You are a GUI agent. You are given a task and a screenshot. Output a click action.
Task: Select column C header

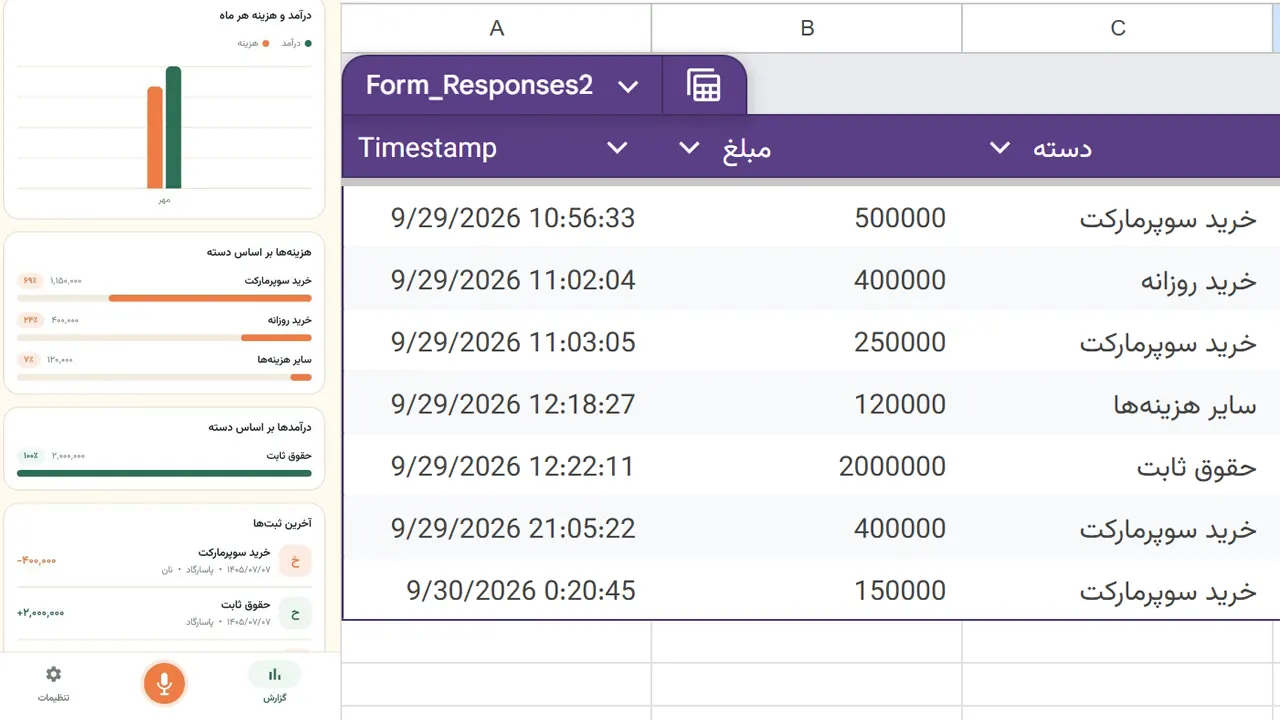click(1118, 28)
